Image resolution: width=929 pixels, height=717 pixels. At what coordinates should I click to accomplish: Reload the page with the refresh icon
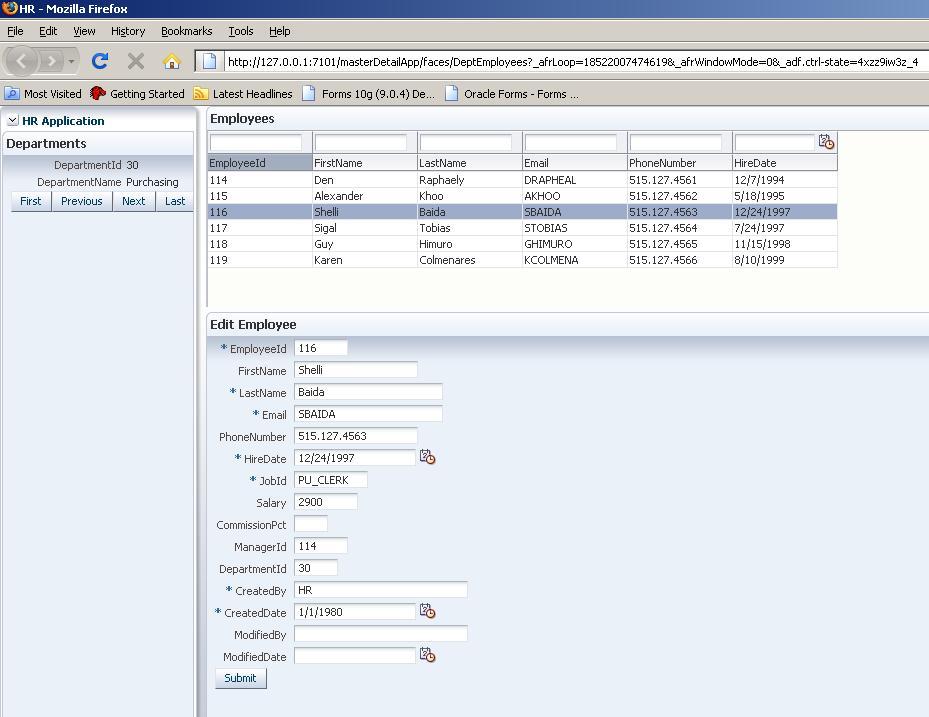click(x=100, y=60)
